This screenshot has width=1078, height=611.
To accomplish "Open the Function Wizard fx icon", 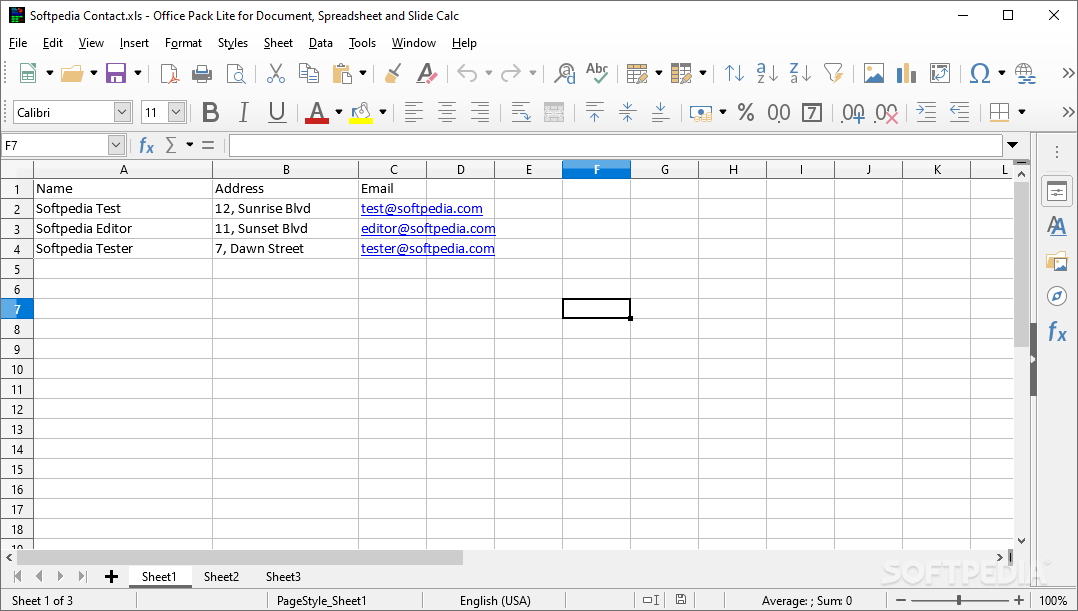I will point(146,146).
